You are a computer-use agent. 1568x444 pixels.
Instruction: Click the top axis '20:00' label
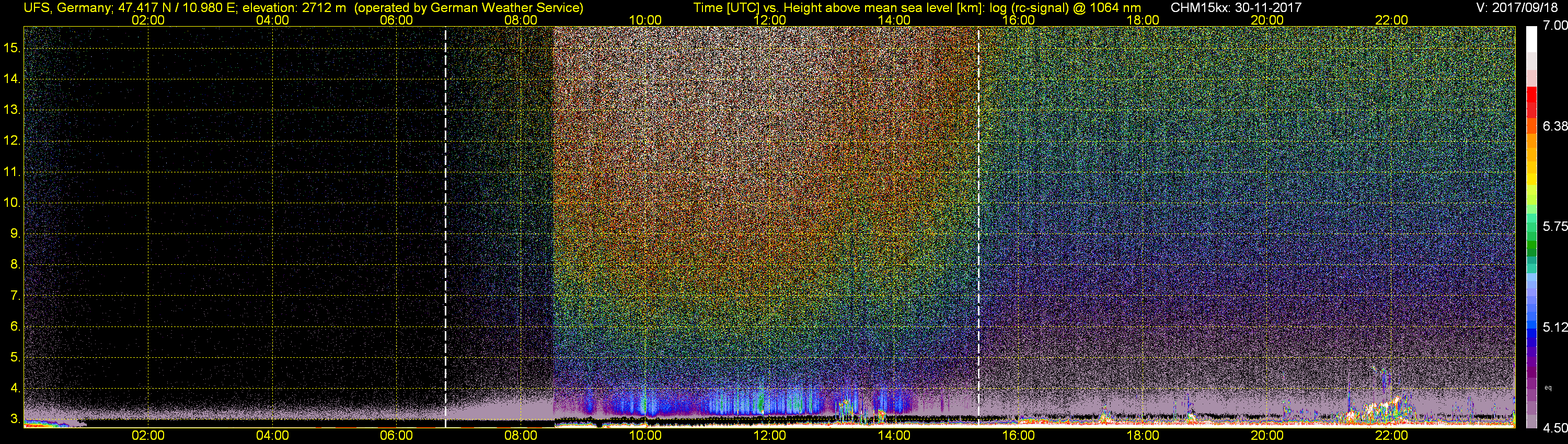(x=1267, y=20)
